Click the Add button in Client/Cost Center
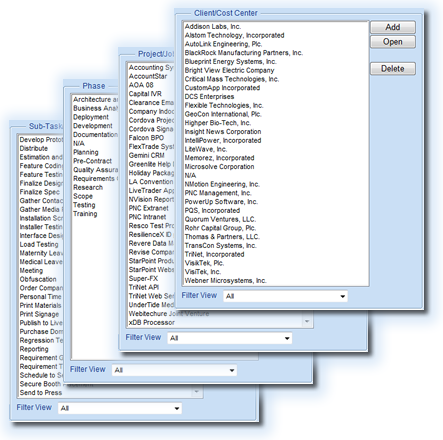 coord(393,27)
